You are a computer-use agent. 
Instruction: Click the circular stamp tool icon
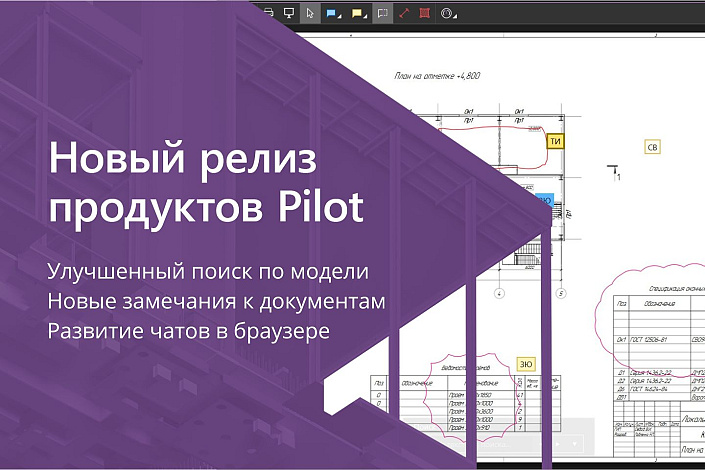pos(446,13)
